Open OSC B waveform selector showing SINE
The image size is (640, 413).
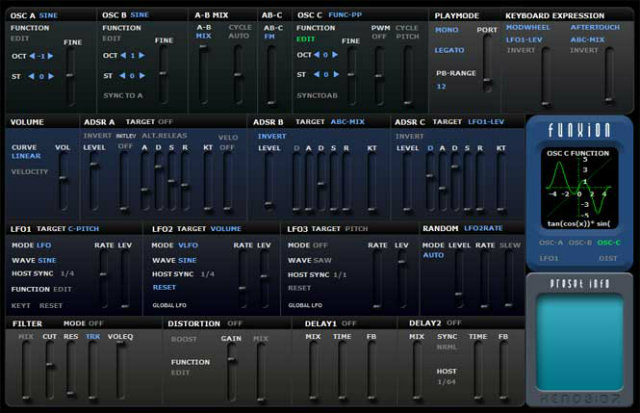139,15
